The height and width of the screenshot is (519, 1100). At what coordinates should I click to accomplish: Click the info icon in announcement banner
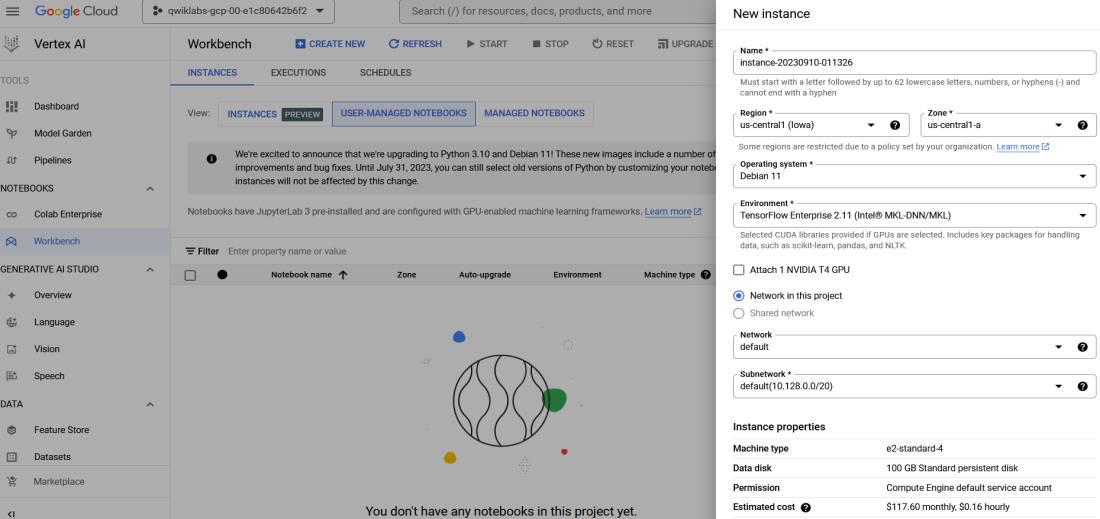(x=211, y=159)
